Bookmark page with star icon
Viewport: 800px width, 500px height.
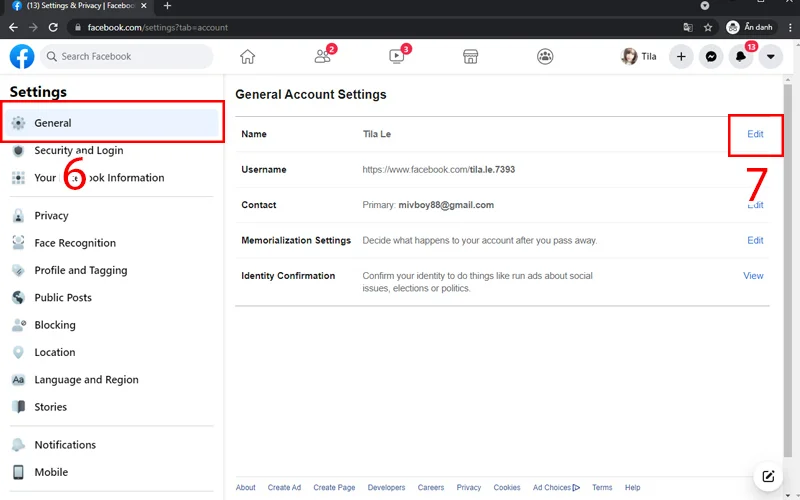(x=708, y=28)
